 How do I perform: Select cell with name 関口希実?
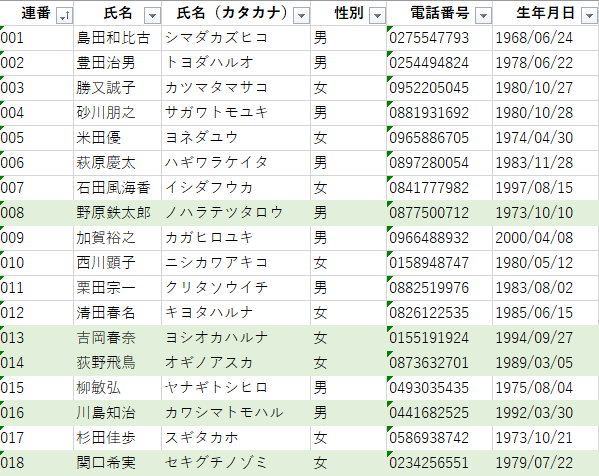coord(118,463)
